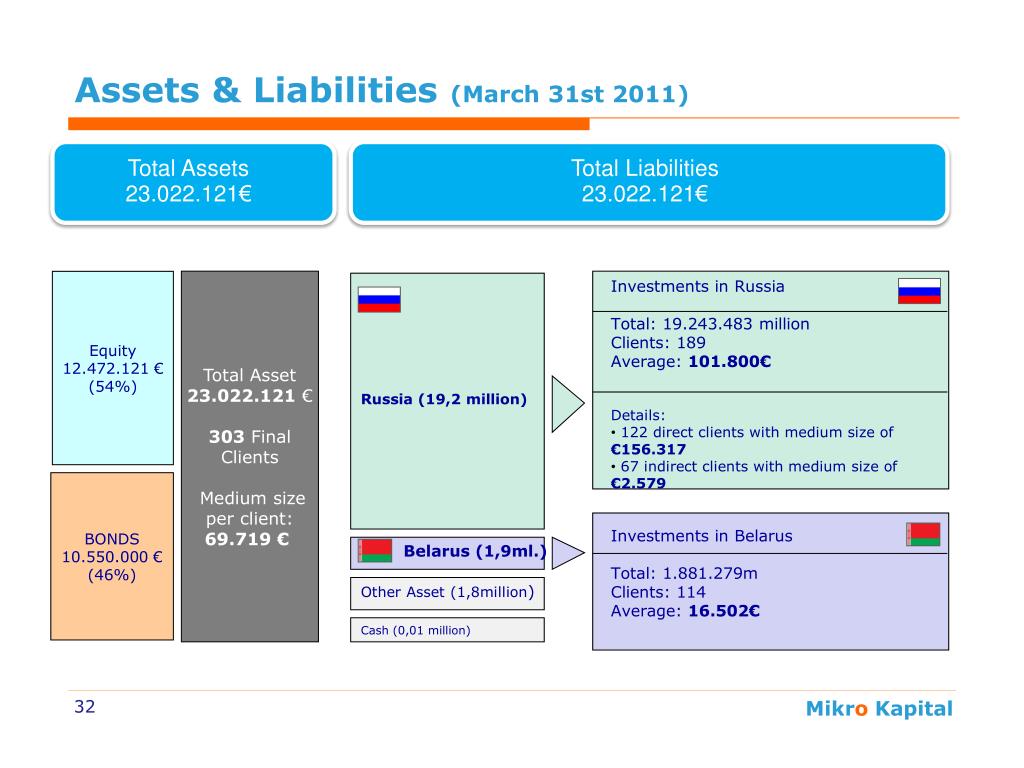Click the Medium size per client label
This screenshot has width=1024, height=768.
coord(252,508)
